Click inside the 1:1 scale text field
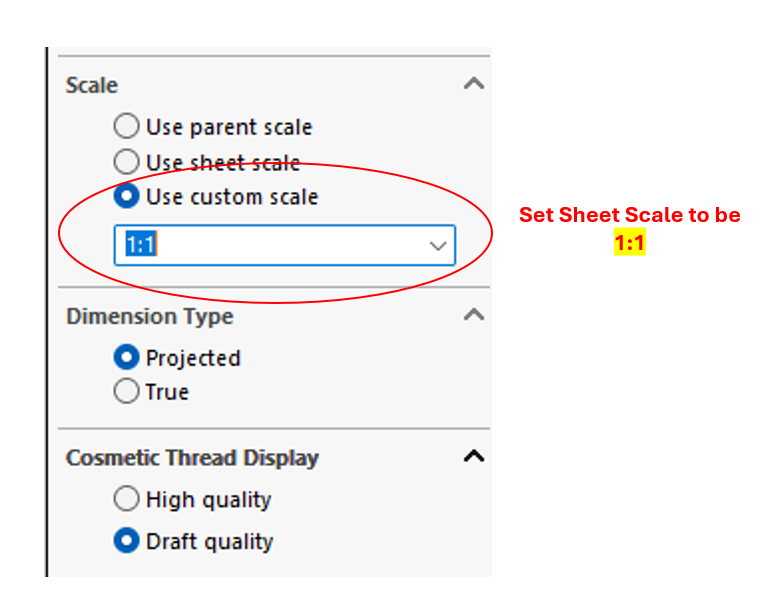This screenshot has width=778, height=602. 270,245
